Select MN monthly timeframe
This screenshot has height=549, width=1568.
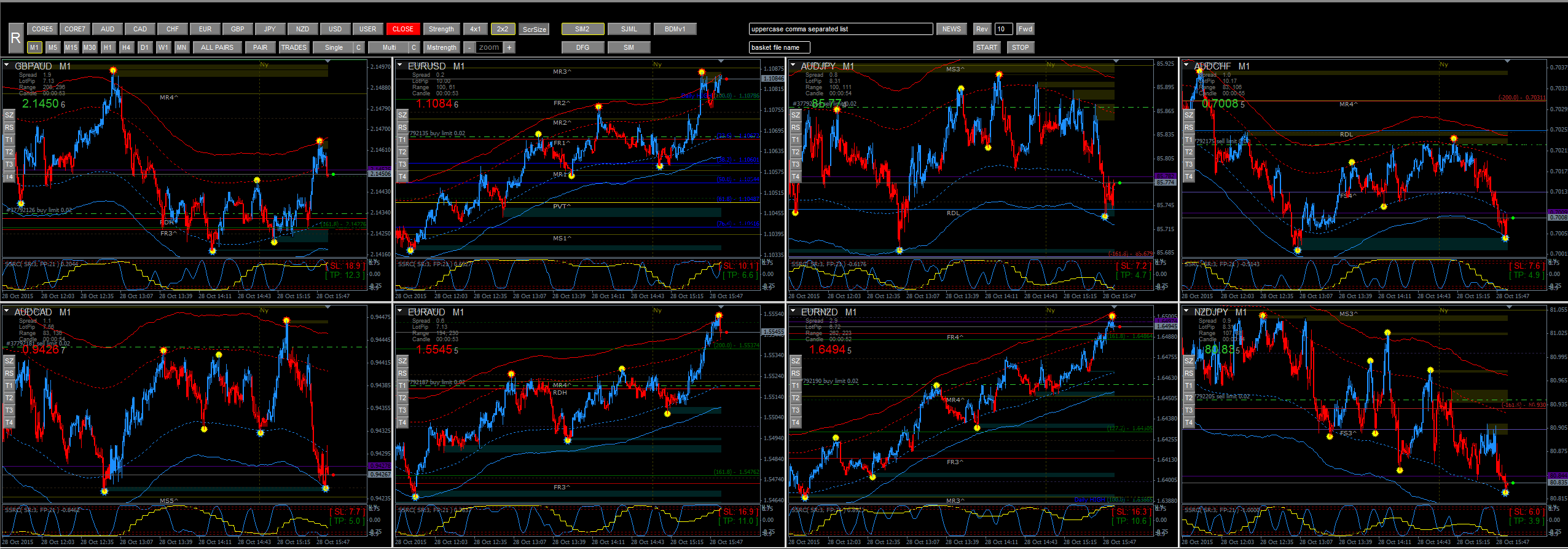(x=182, y=47)
